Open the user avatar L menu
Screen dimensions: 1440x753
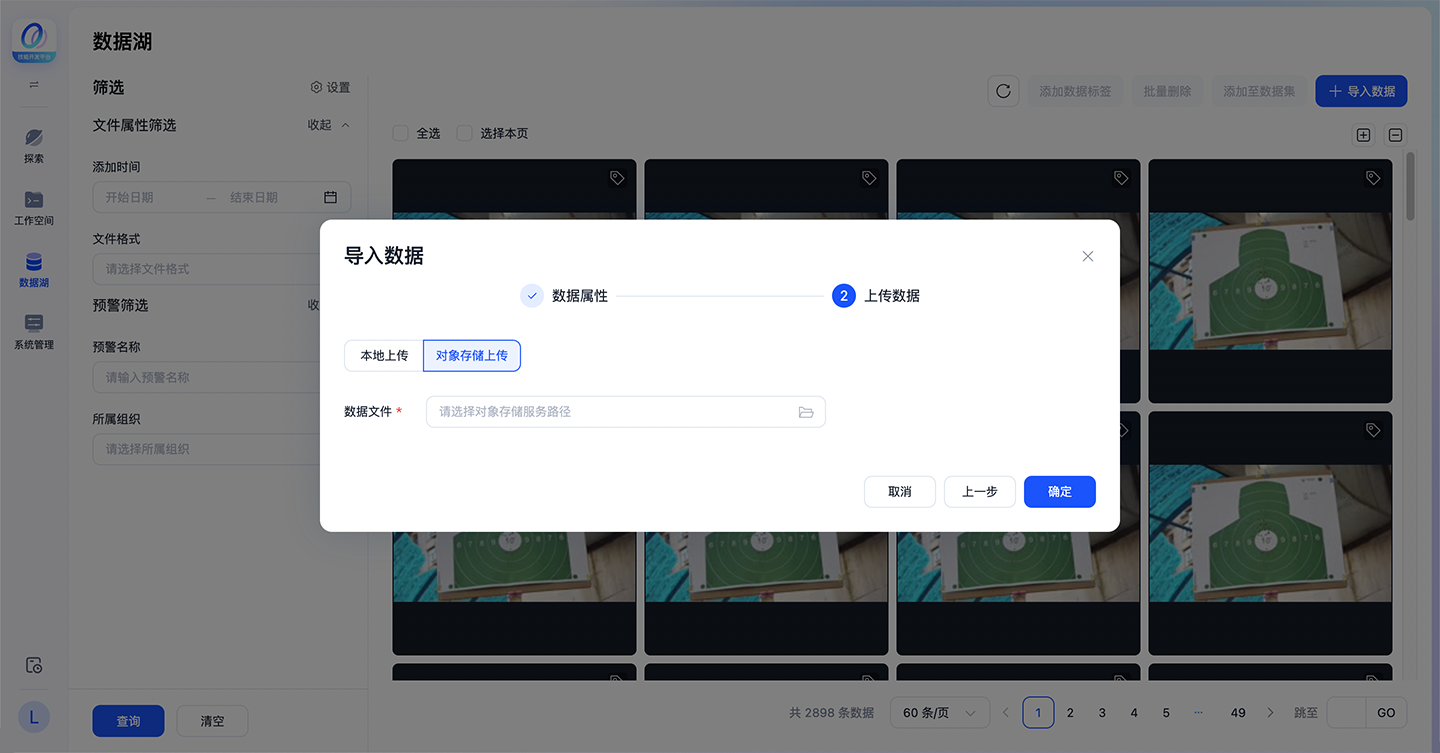click(x=34, y=716)
